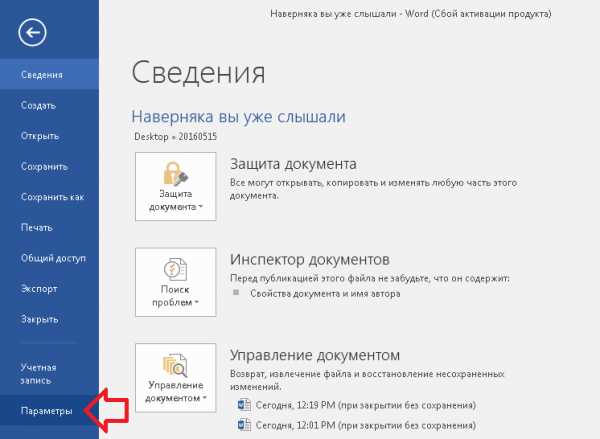Click the Desktop folder path text

(x=151, y=137)
